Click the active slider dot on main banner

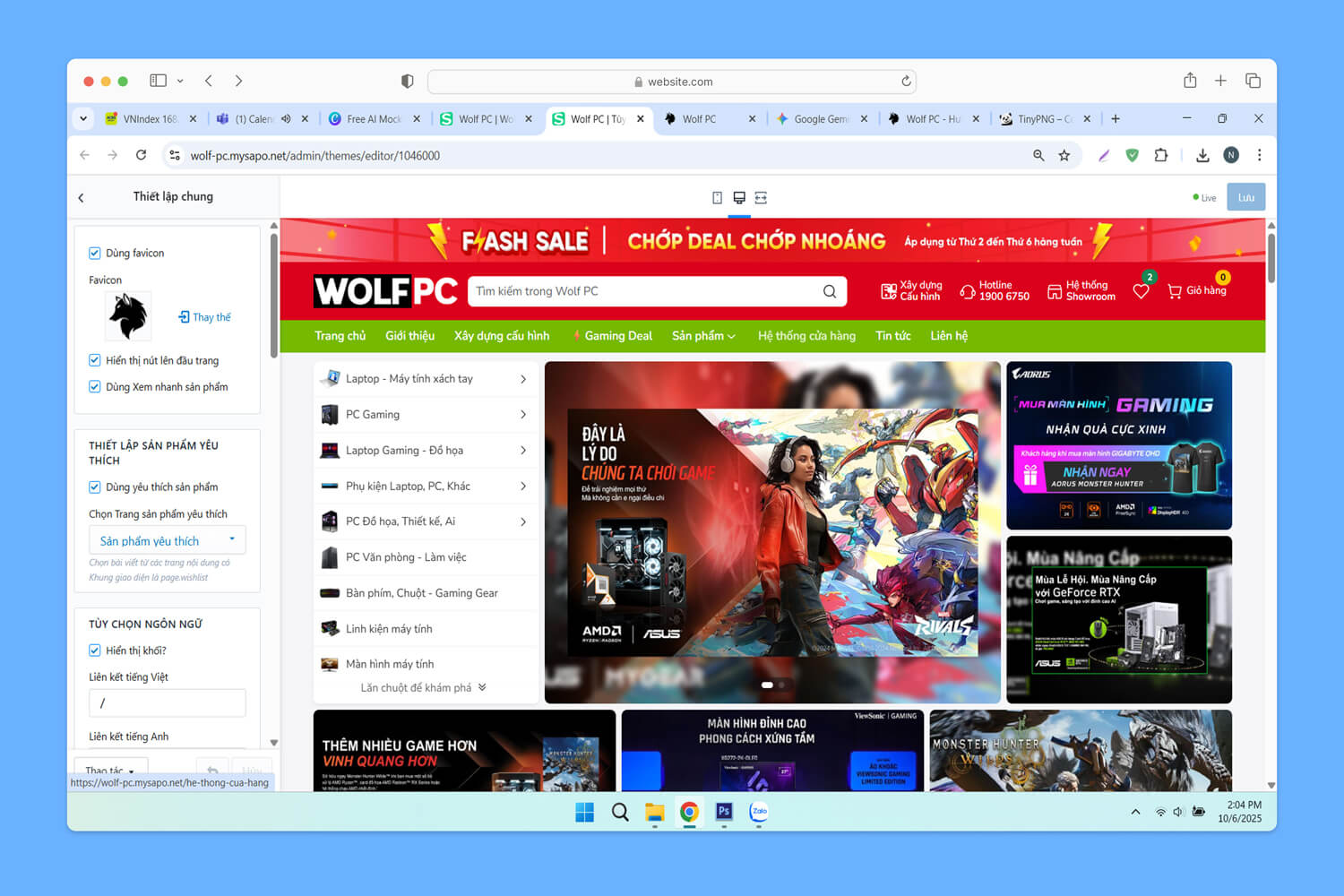pyautogui.click(x=767, y=685)
